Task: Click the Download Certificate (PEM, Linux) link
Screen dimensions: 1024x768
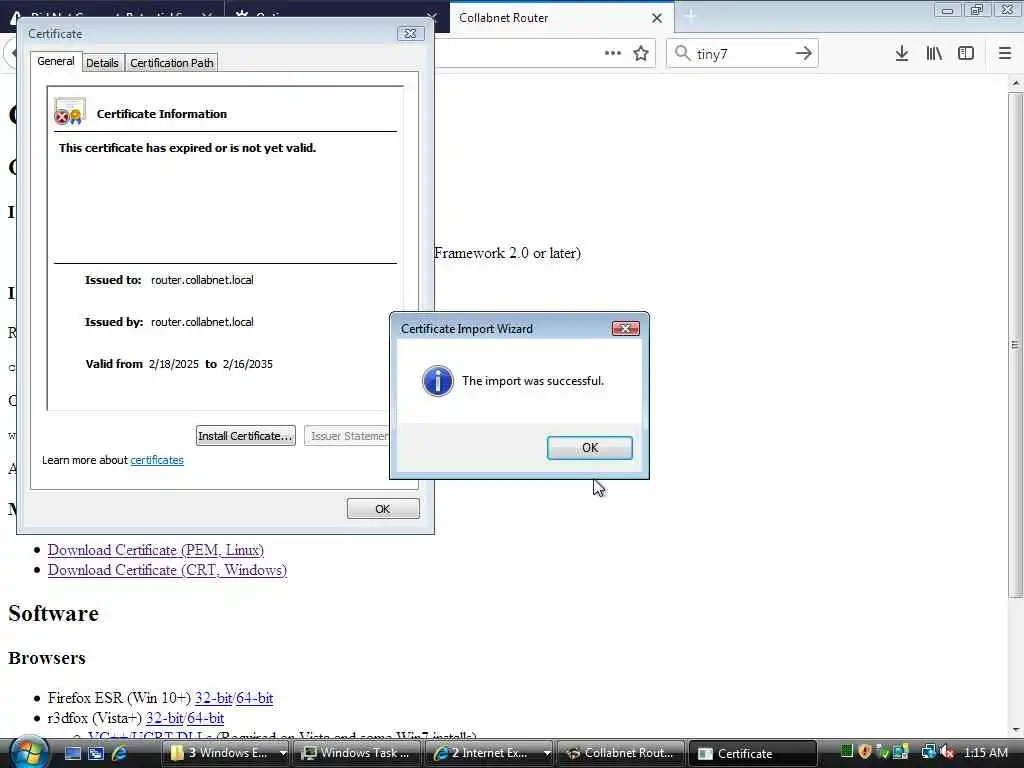Action: [x=155, y=550]
